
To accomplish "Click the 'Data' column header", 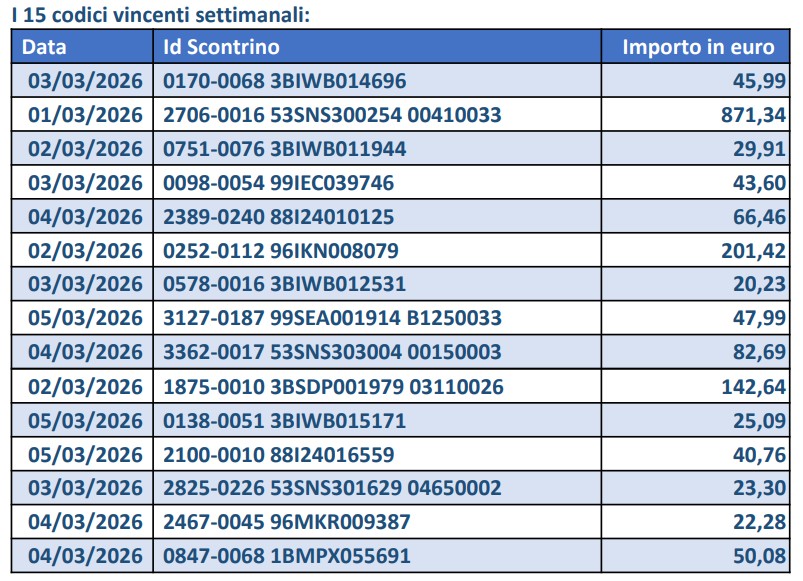I will coord(45,47).
